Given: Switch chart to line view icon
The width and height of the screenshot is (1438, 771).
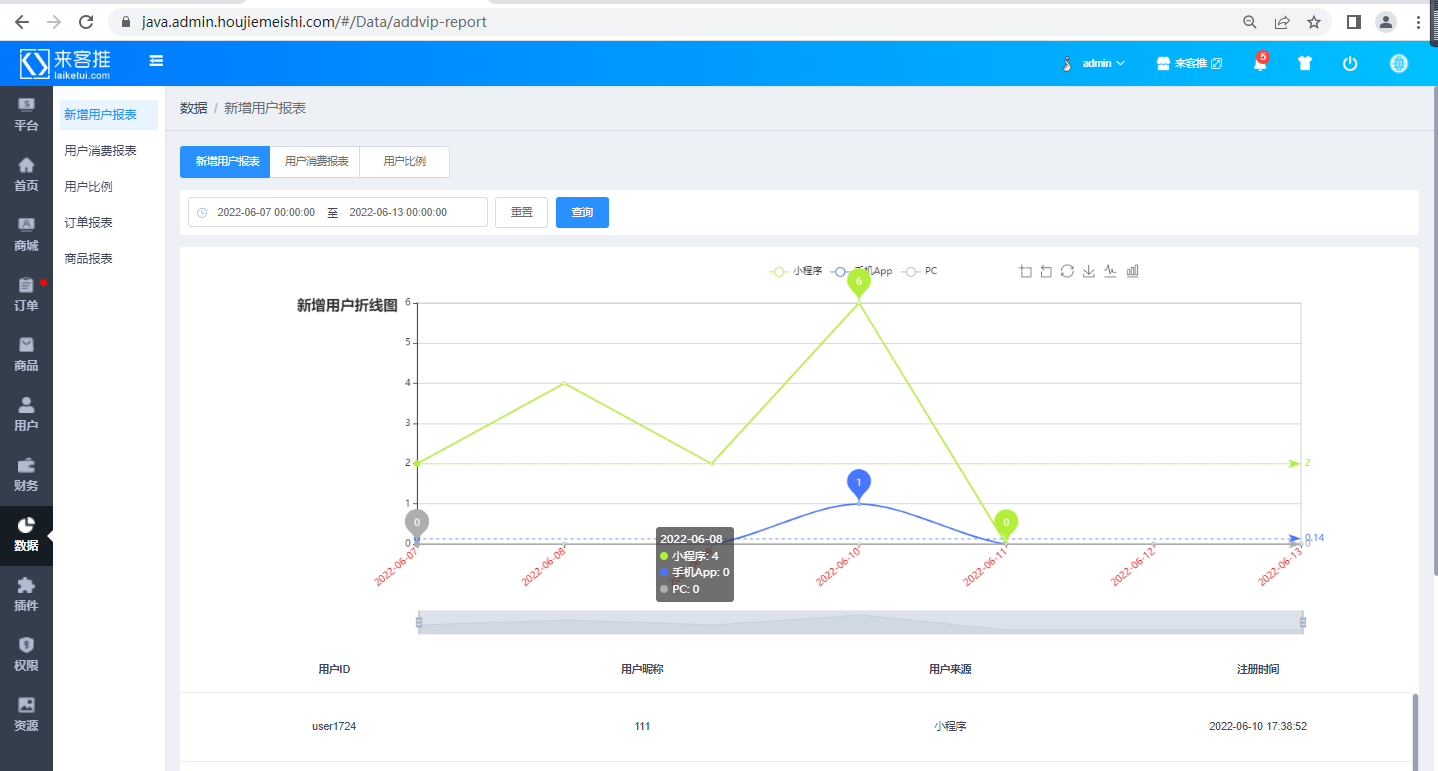Looking at the screenshot, I should [1110, 271].
